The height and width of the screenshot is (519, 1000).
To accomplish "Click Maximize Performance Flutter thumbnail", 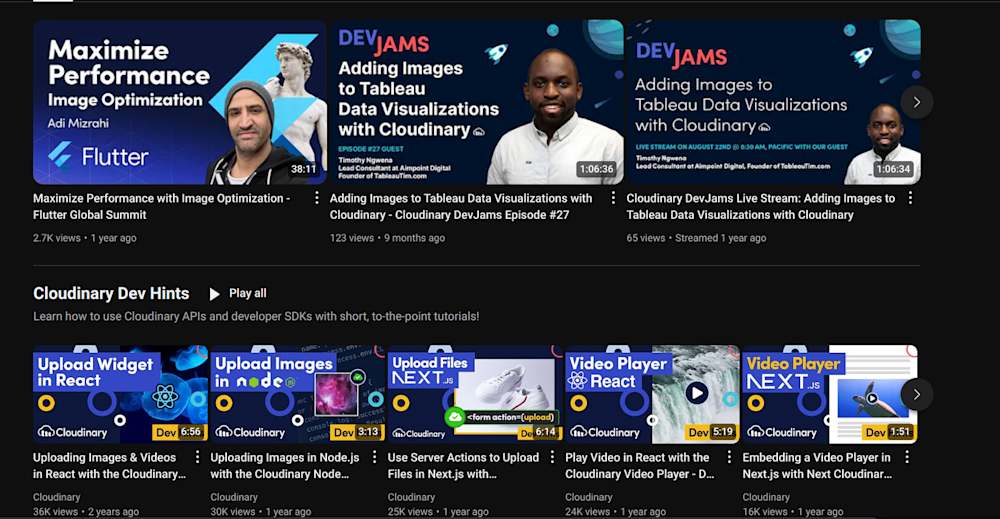I will (x=180, y=102).
